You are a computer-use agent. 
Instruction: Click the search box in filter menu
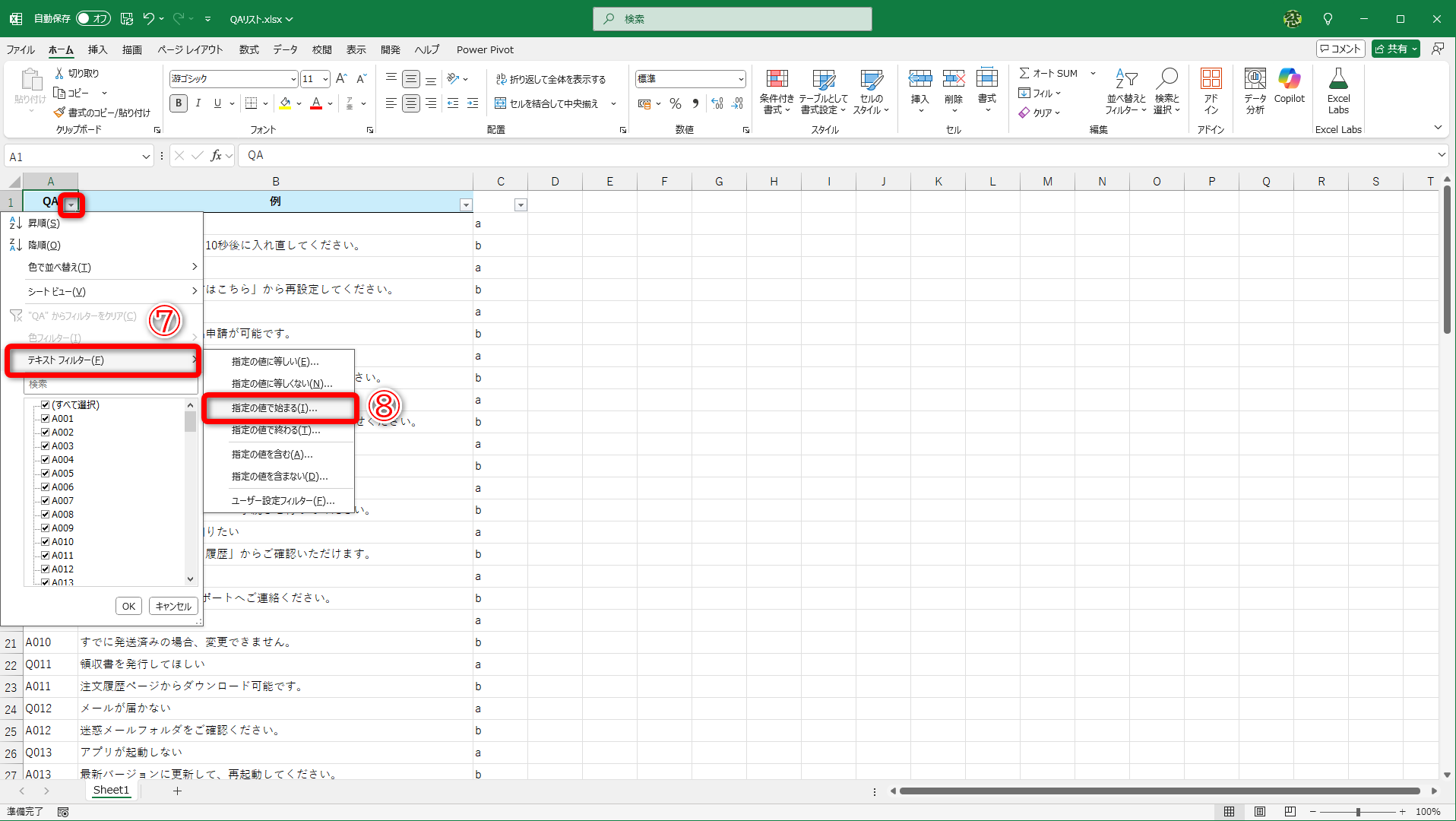(111, 385)
